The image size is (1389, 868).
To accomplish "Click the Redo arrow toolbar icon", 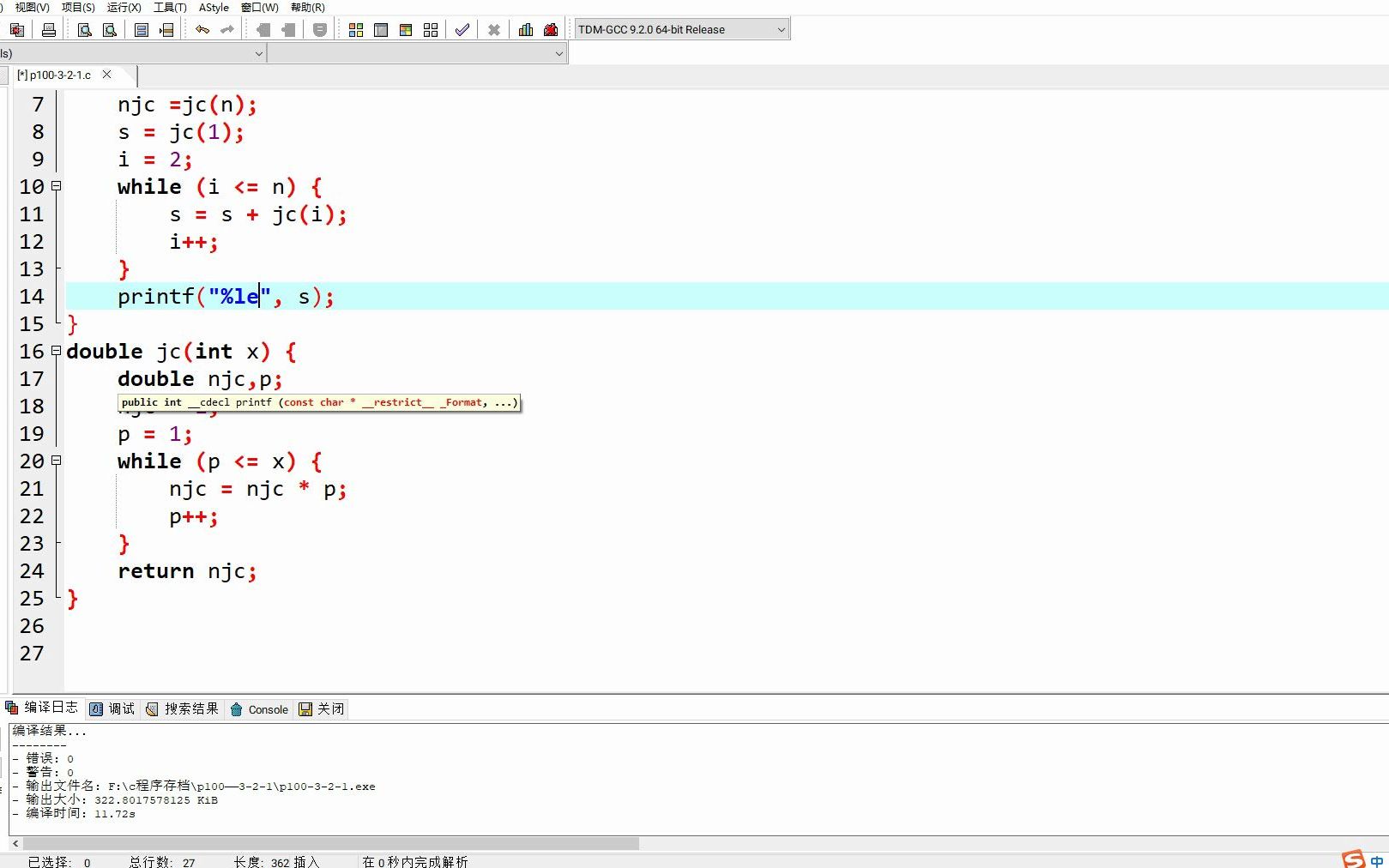I will 227,30.
